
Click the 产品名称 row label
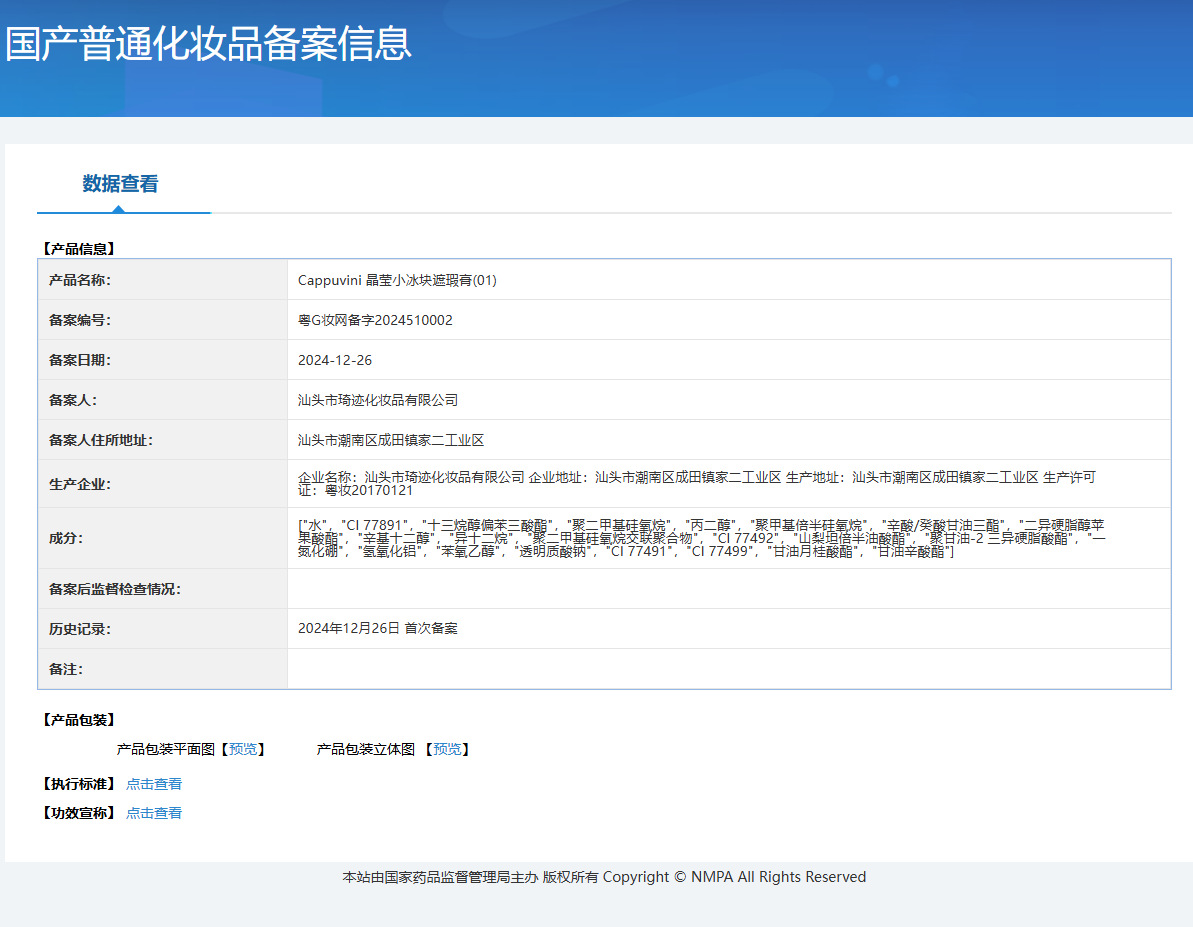click(80, 280)
